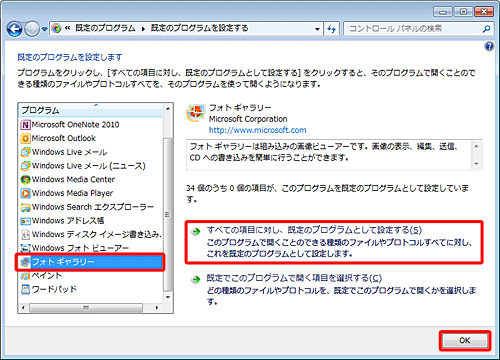Screen dimensions: 500x360
Task: Click the Windows アドレス帳 icon
Action: pos(25,221)
